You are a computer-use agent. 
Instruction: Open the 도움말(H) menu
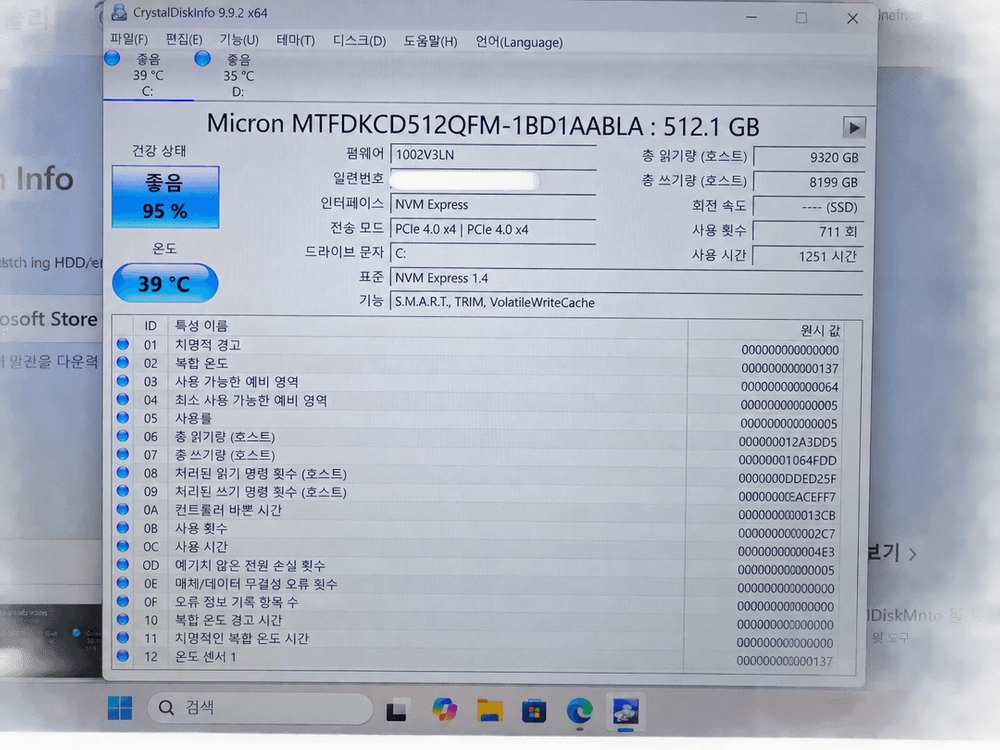coord(430,41)
